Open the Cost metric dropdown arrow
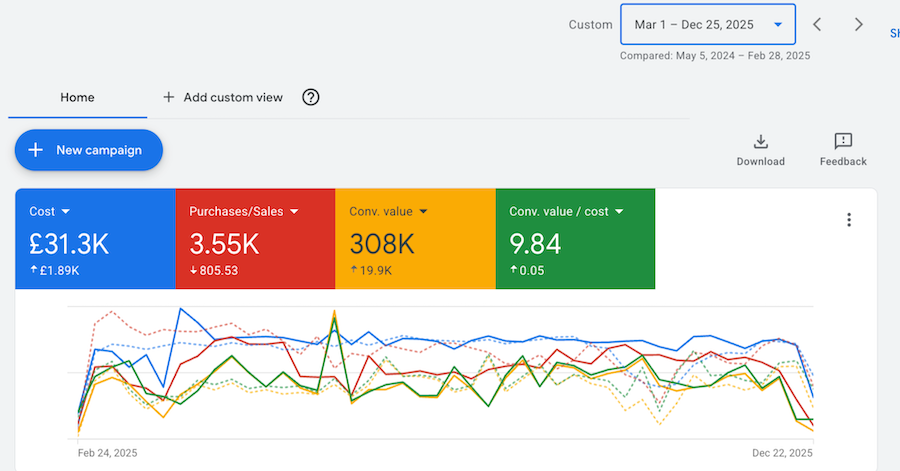Image resolution: width=900 pixels, height=471 pixels. (x=66, y=212)
